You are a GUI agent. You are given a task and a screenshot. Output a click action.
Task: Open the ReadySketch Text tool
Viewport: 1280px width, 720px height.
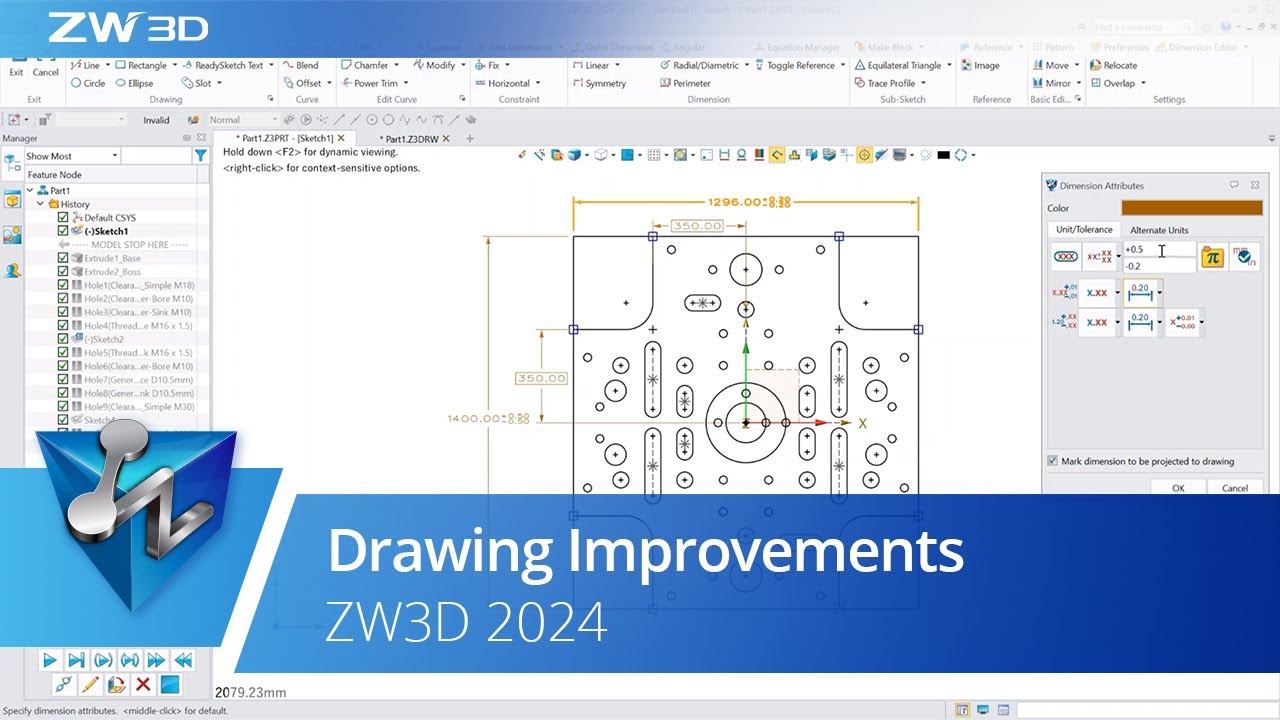click(221, 65)
